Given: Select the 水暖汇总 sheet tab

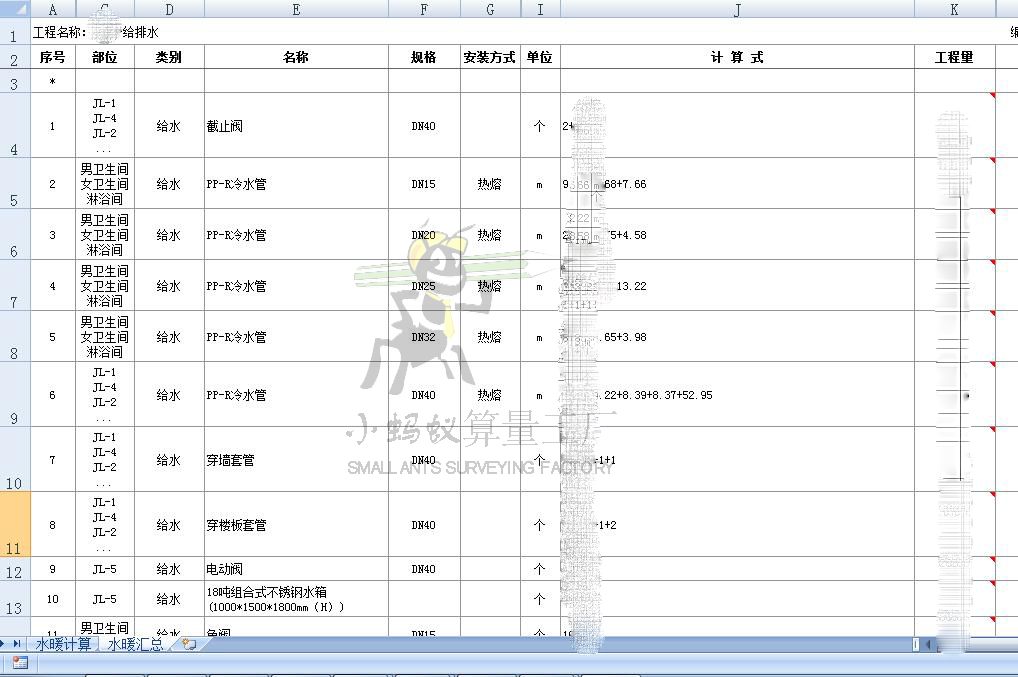Looking at the screenshot, I should [x=135, y=645].
